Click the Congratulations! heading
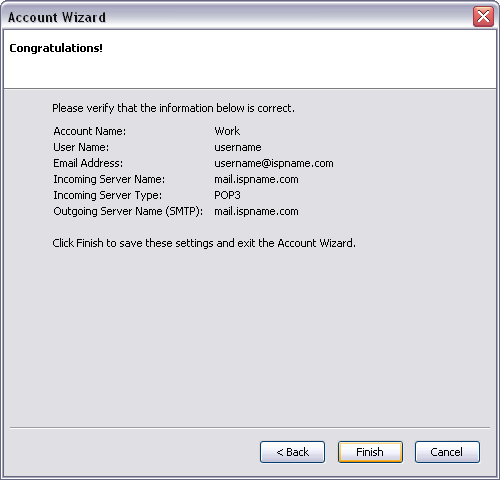 (56, 48)
